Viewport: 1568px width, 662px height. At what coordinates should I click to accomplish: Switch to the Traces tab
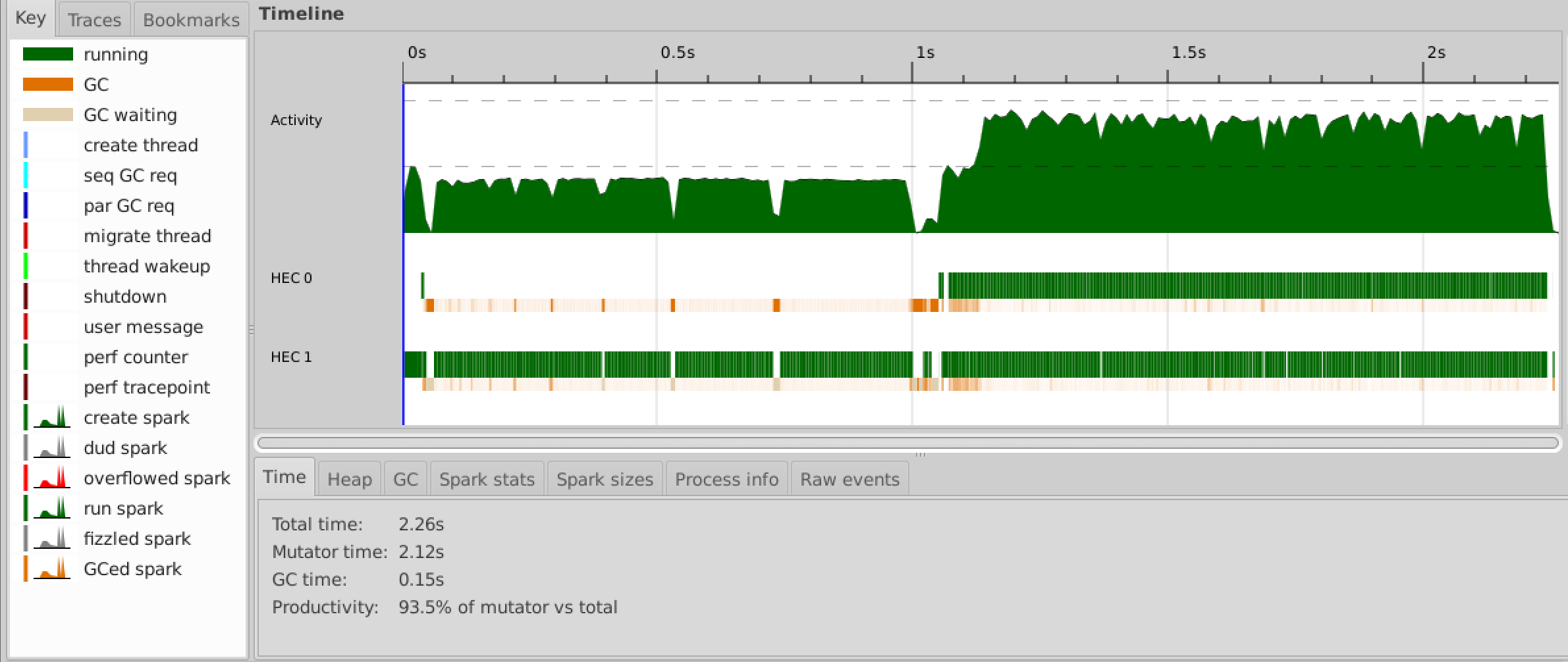[94, 20]
